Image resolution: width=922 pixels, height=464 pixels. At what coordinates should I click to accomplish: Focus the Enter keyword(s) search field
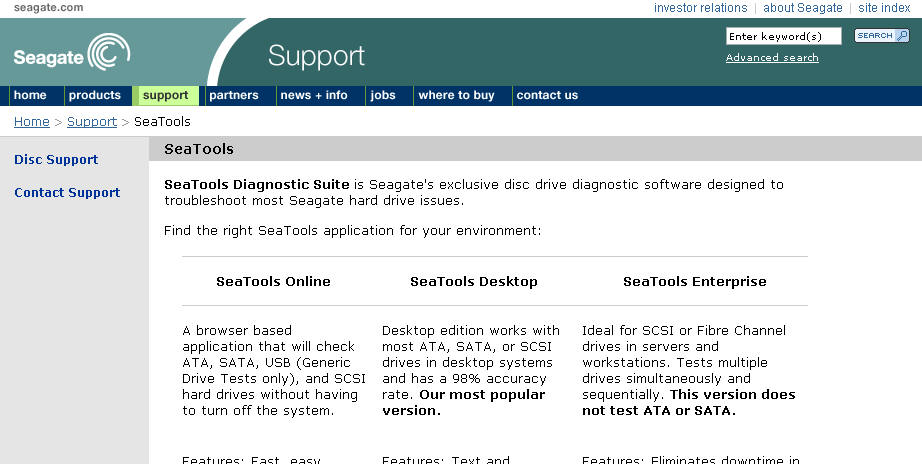coord(783,36)
